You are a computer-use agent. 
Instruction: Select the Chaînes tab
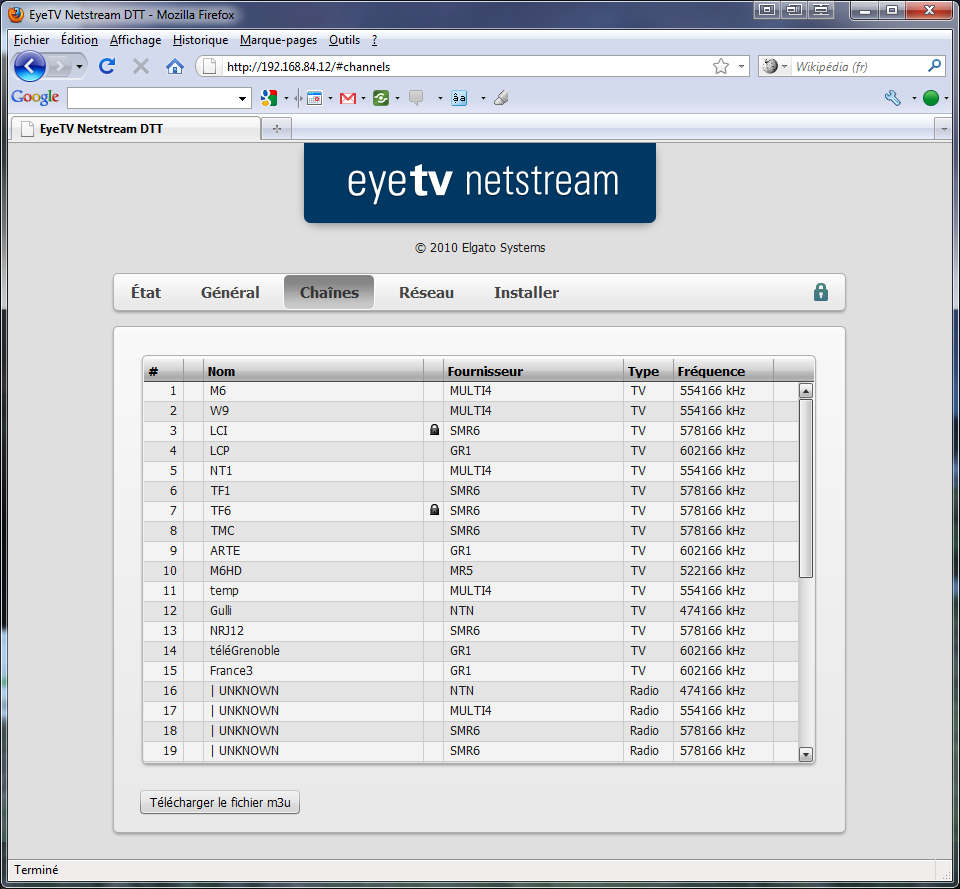click(x=329, y=292)
